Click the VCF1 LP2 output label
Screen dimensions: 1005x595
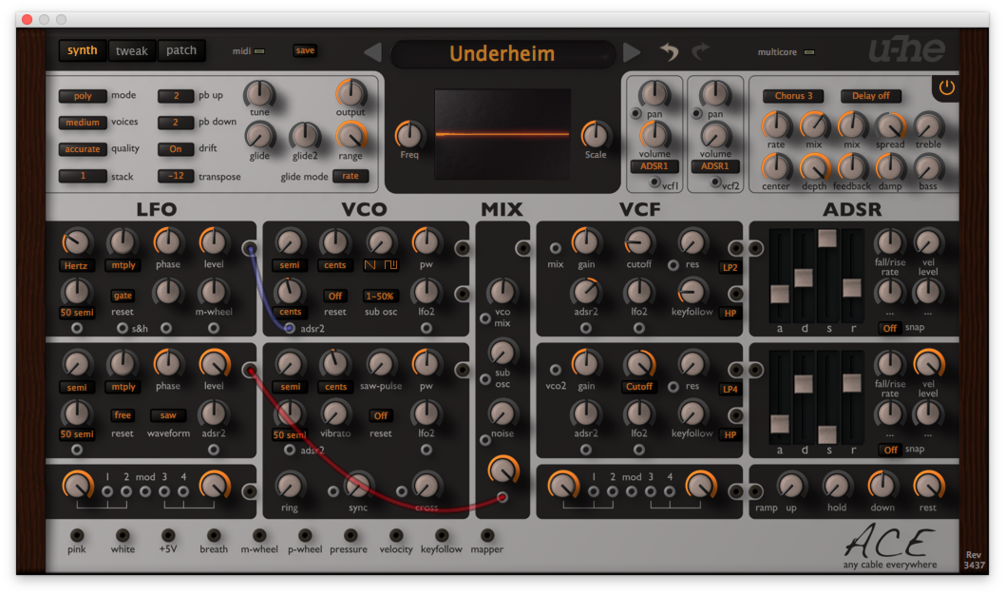coord(730,267)
